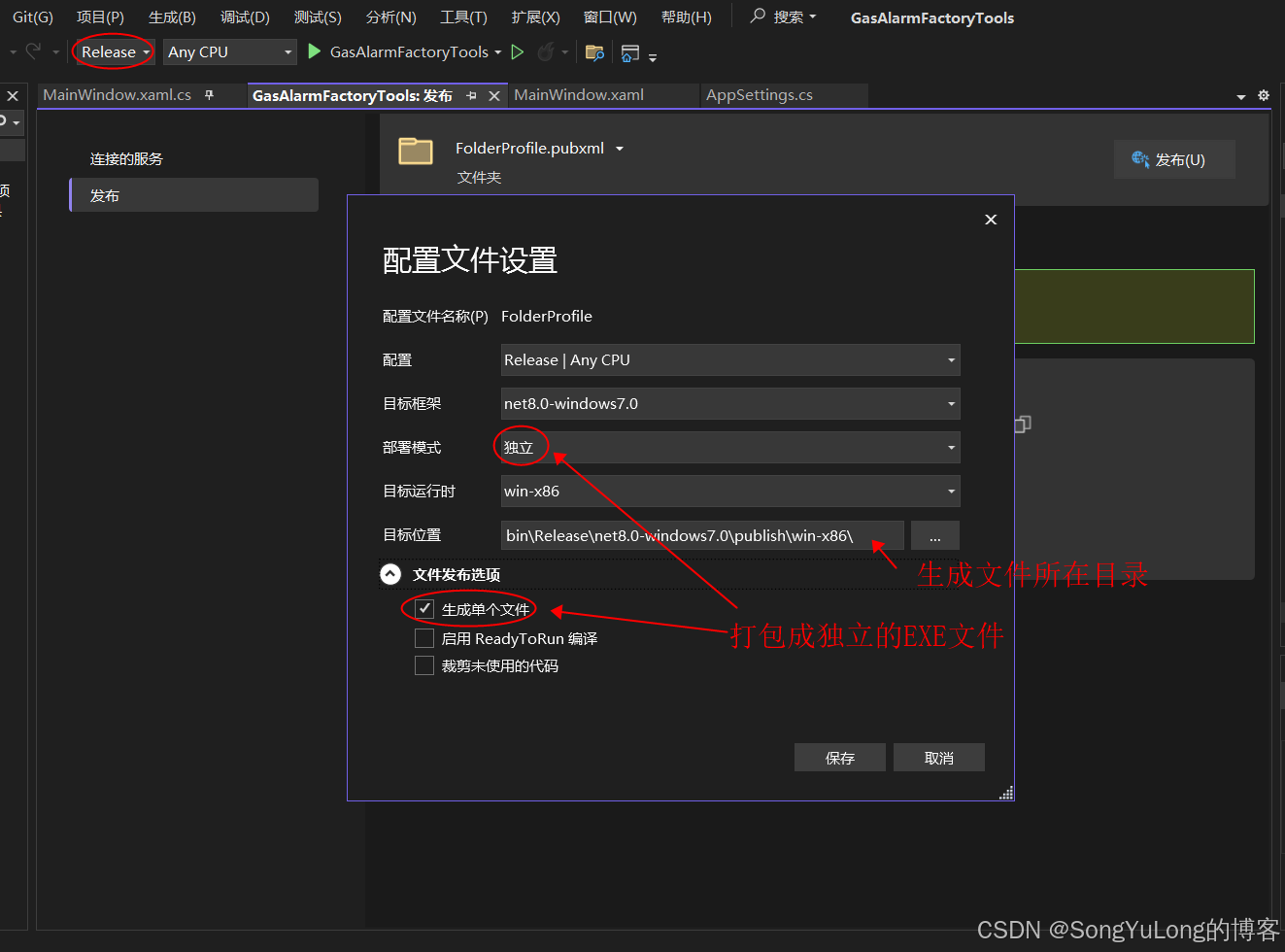1285x952 pixels.
Task: Collapse the 文件发布选项 section
Action: 390,573
